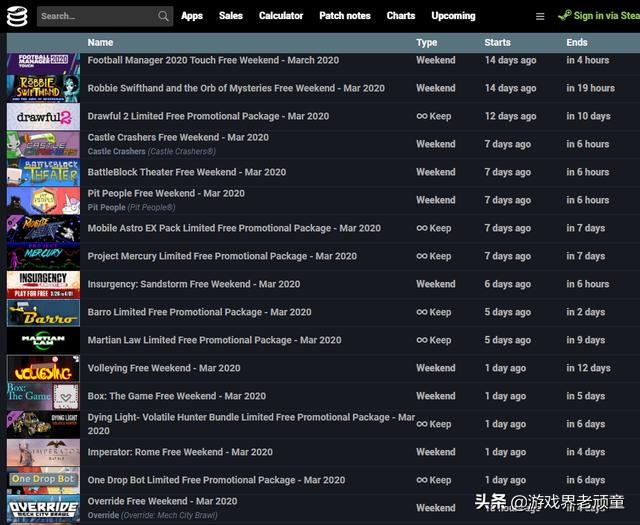
Task: Sort table by Ends column header
Action: (x=577, y=43)
